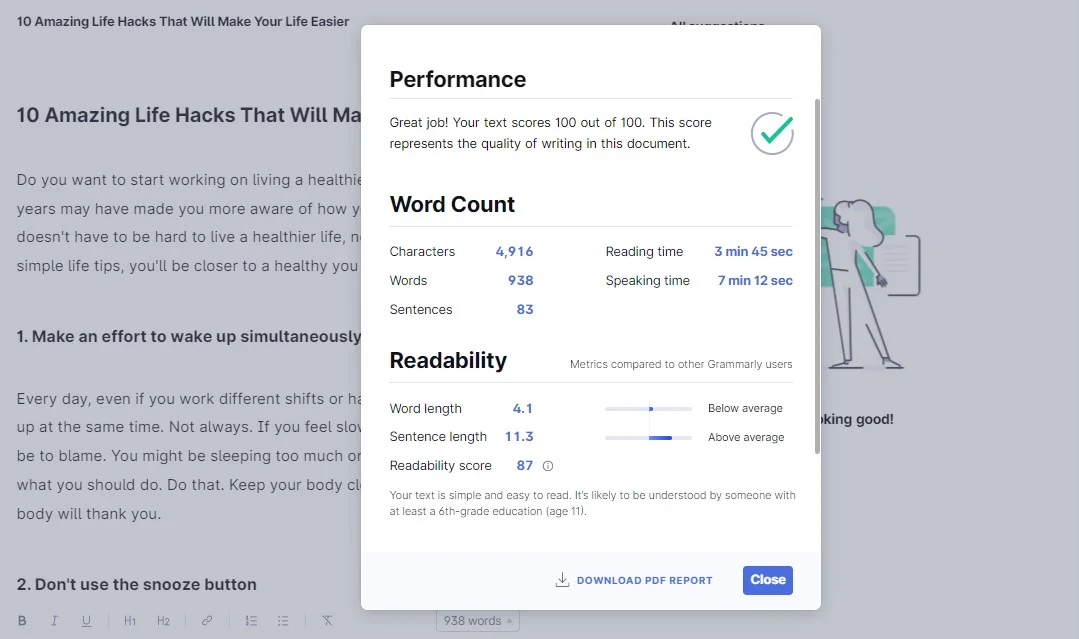Click the green performance checkmark
The height and width of the screenshot is (639, 1079).
[771, 132]
